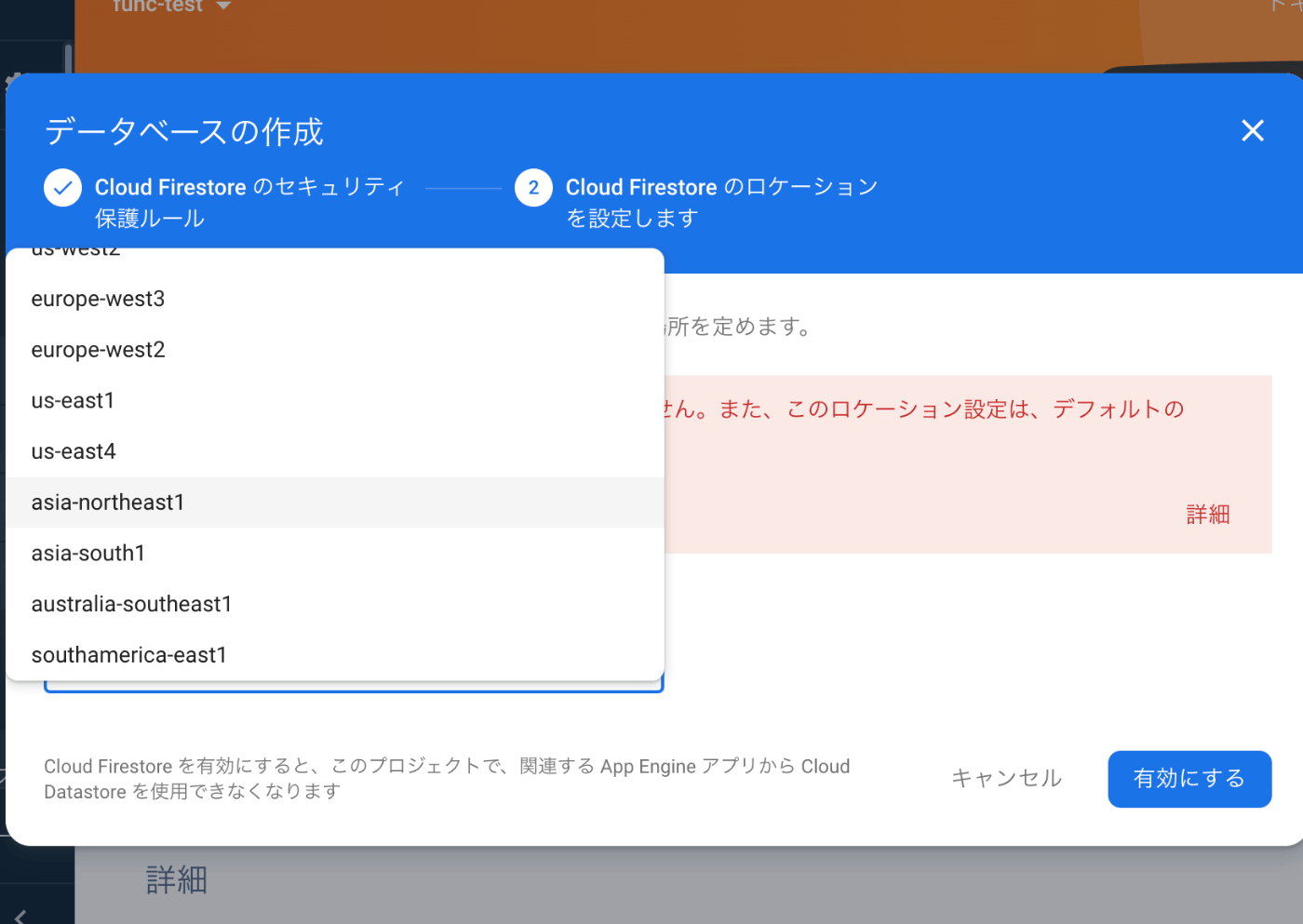The width and height of the screenshot is (1303, 924).
Task: Select europe-west3 location
Action: tap(335, 299)
